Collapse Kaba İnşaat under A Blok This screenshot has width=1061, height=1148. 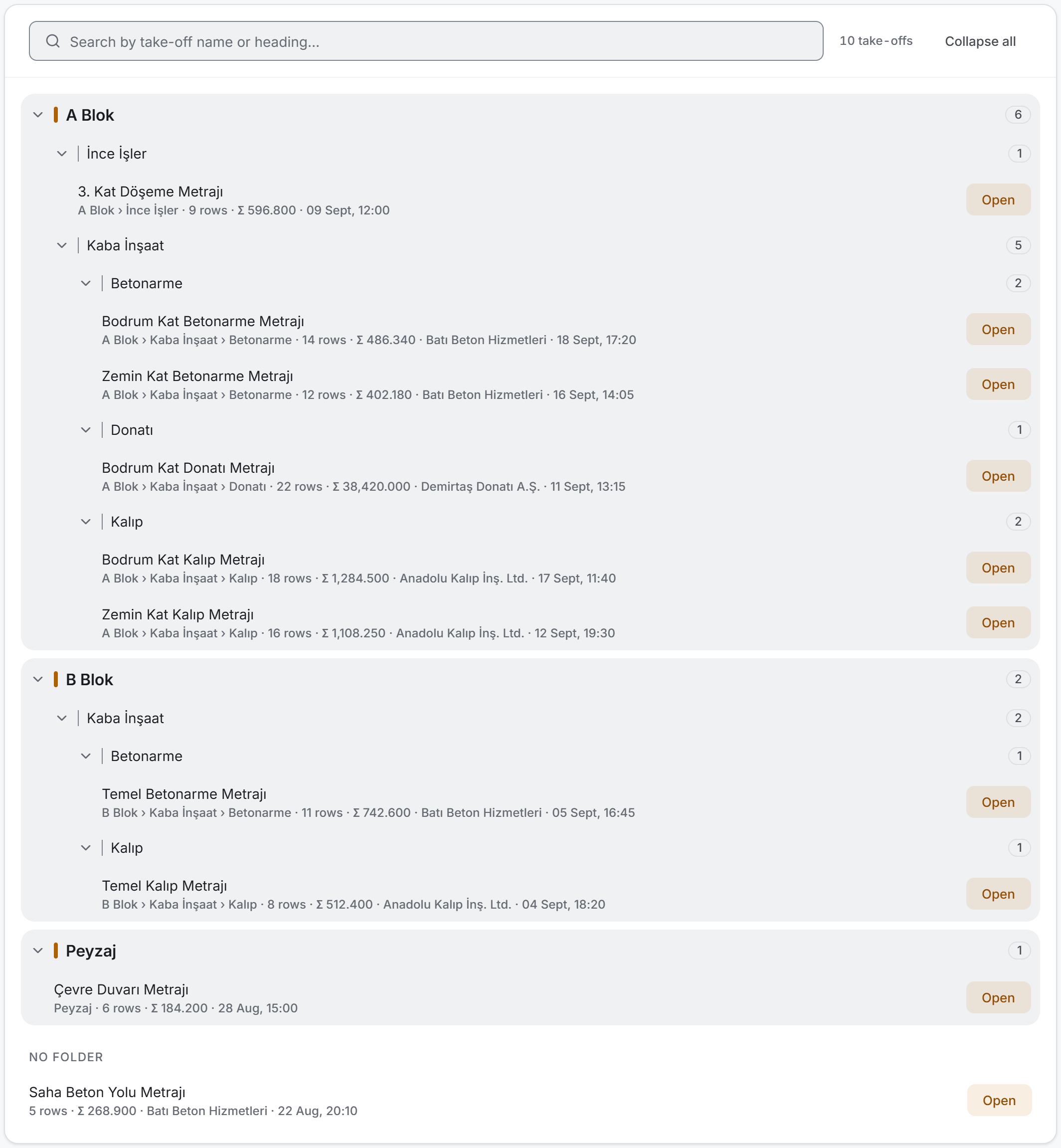(x=62, y=245)
